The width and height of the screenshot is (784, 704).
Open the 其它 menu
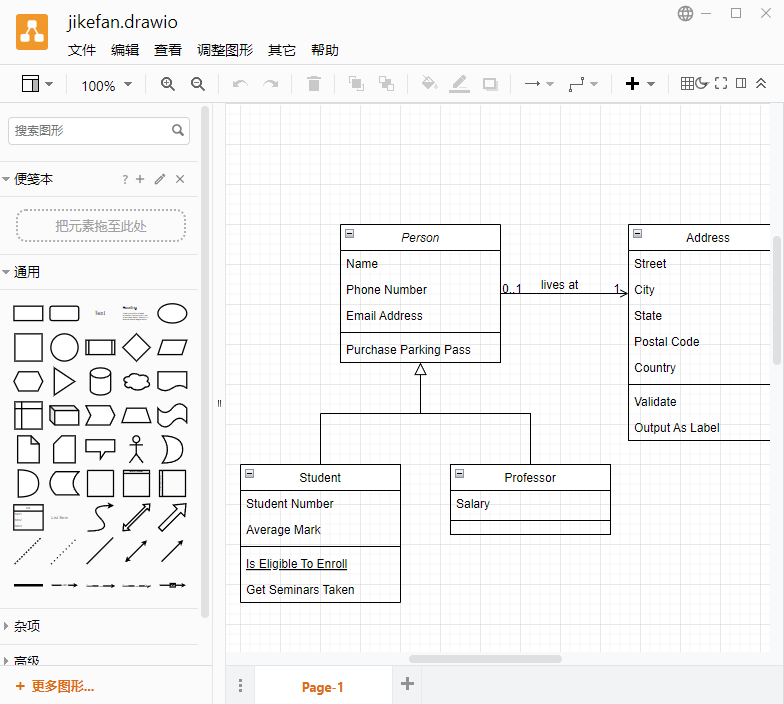282,50
